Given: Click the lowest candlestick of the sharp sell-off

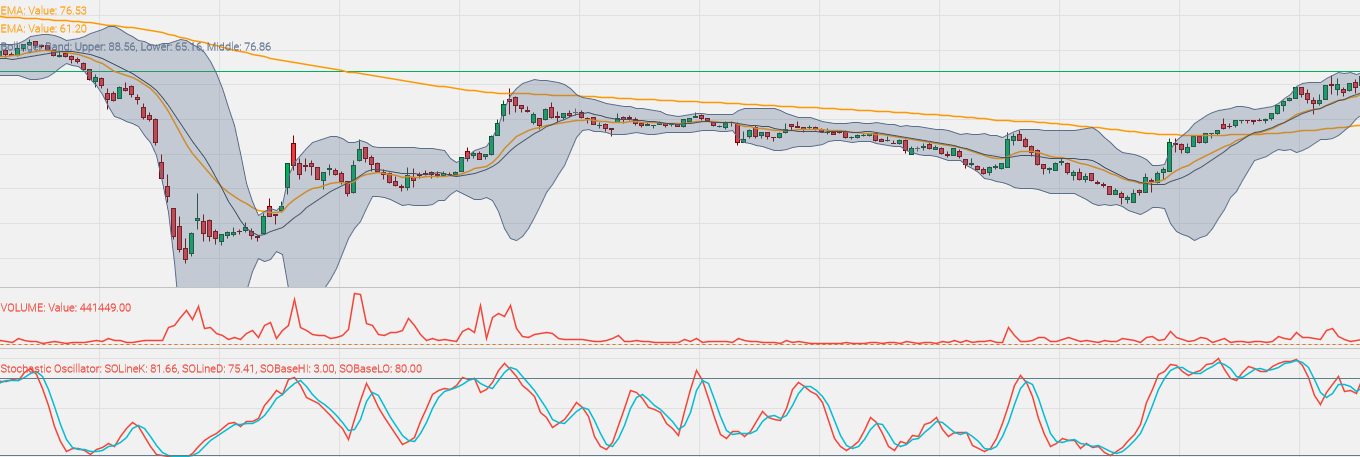Looking at the screenshot, I should 186,250.
